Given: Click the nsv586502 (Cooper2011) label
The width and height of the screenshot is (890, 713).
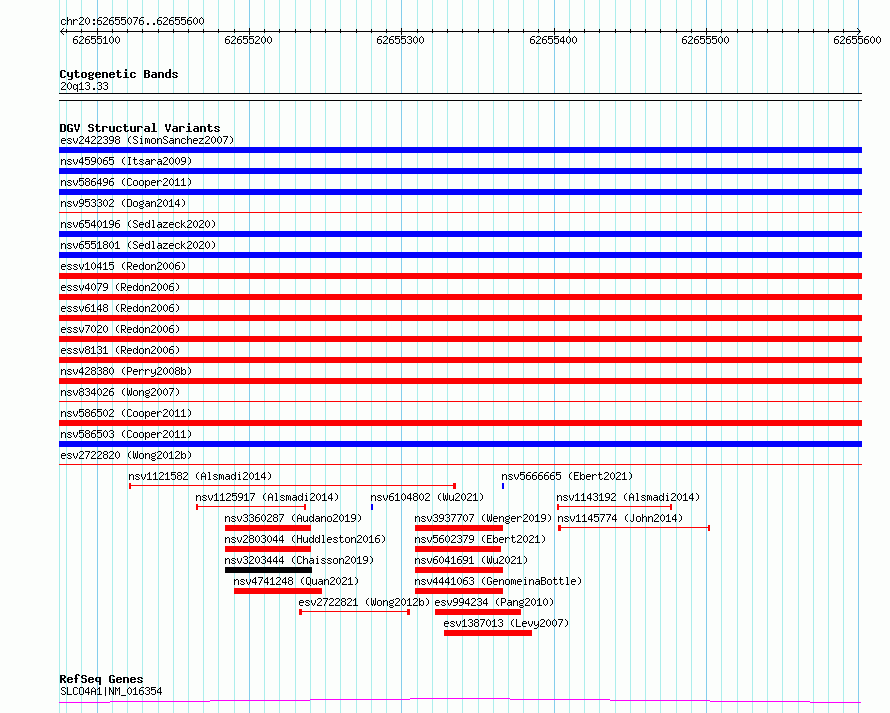Looking at the screenshot, I should pyautogui.click(x=126, y=413).
